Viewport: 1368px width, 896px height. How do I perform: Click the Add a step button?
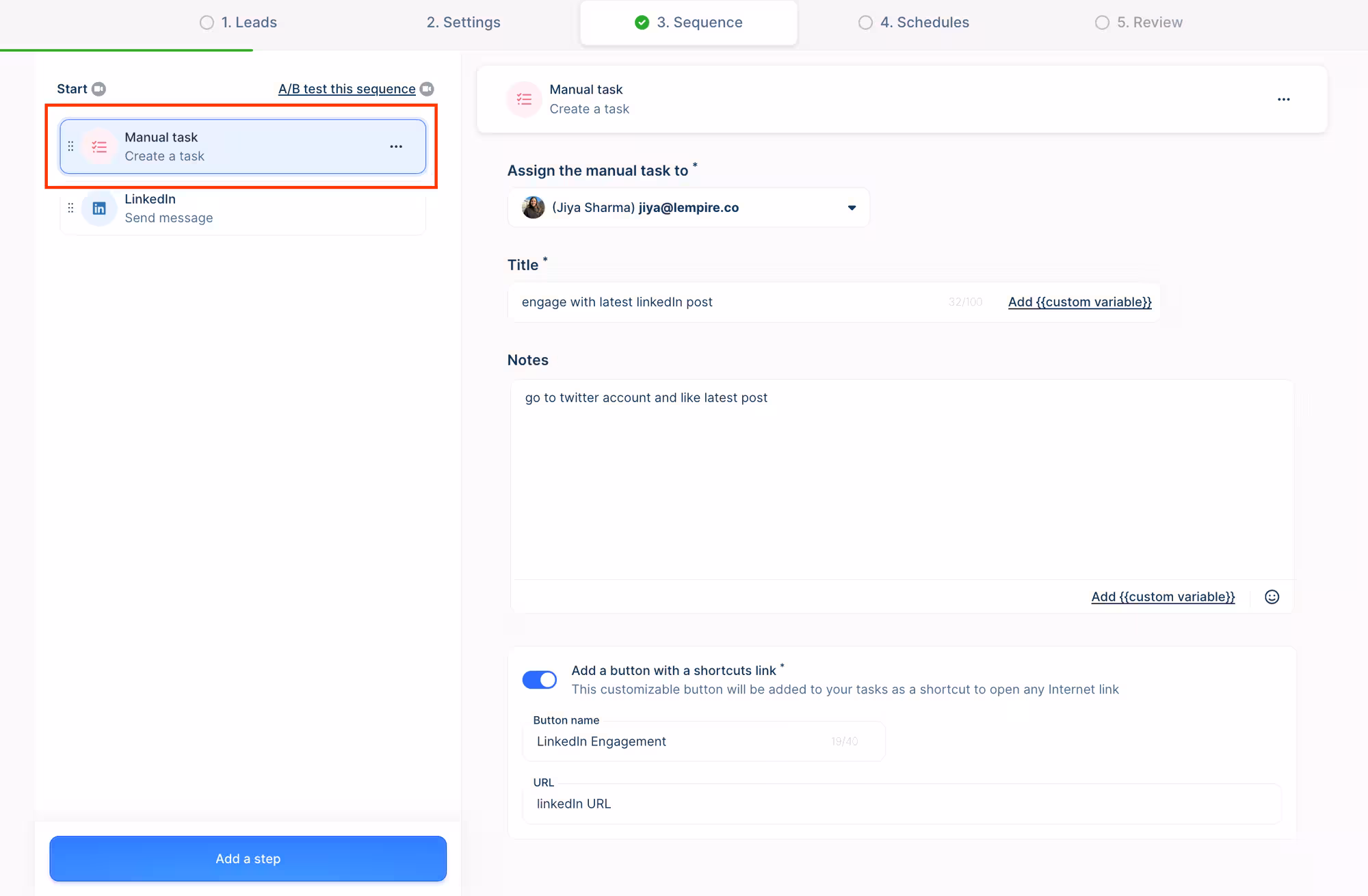[248, 858]
